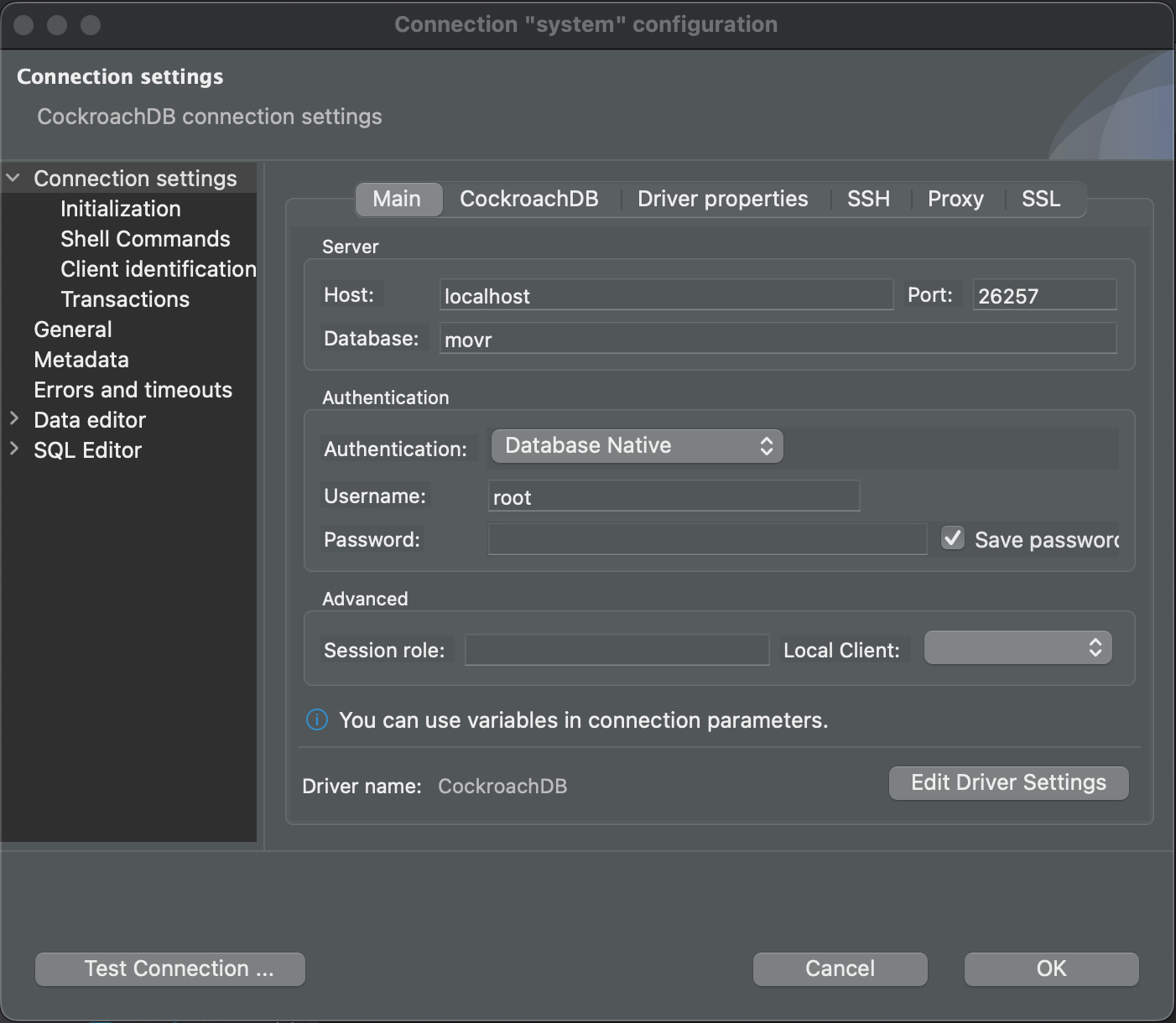Open the Local Client dropdown
Viewport: 1176px width, 1023px height.
pyautogui.click(x=1017, y=647)
